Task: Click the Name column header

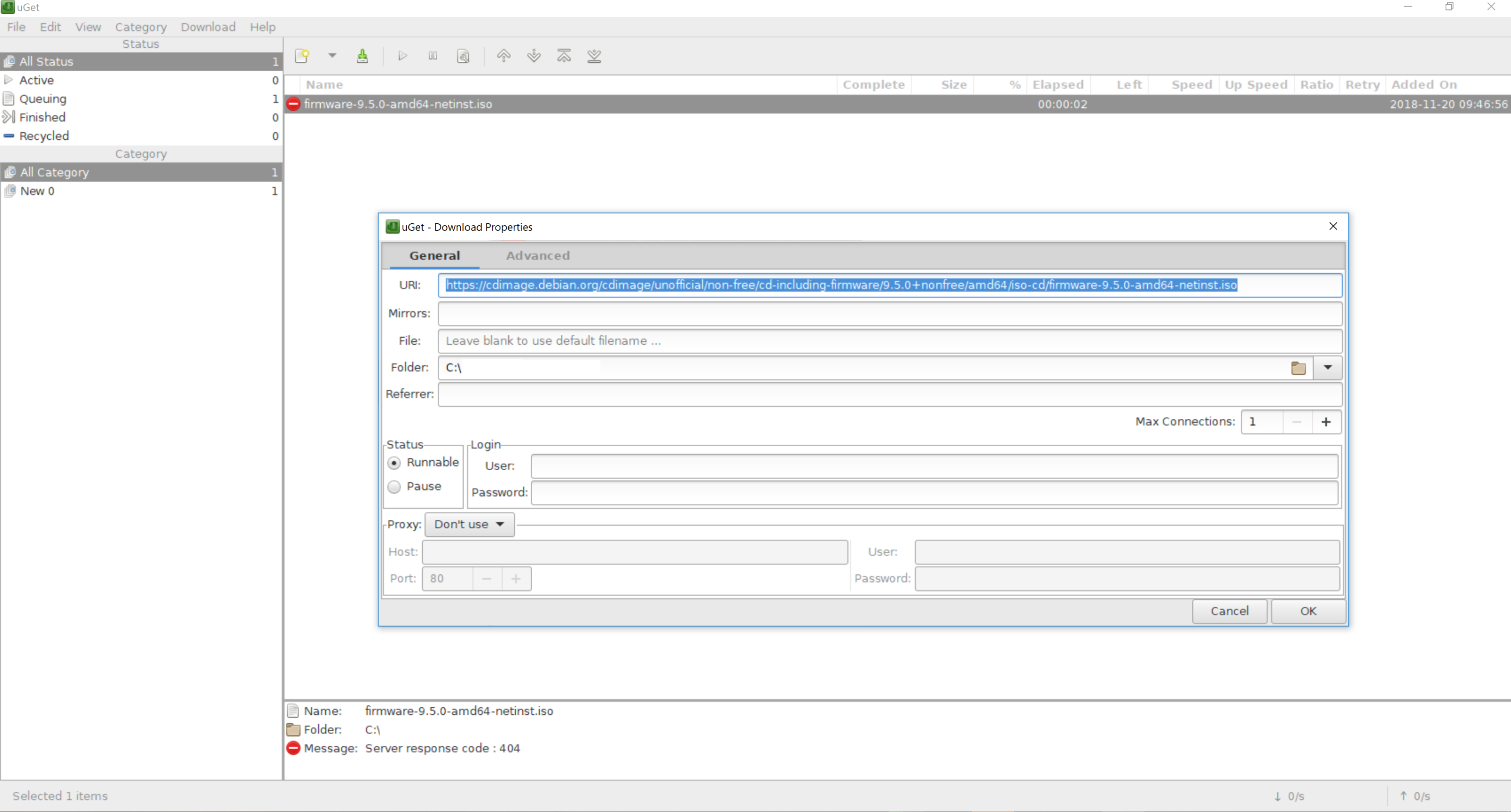Action: [x=568, y=85]
